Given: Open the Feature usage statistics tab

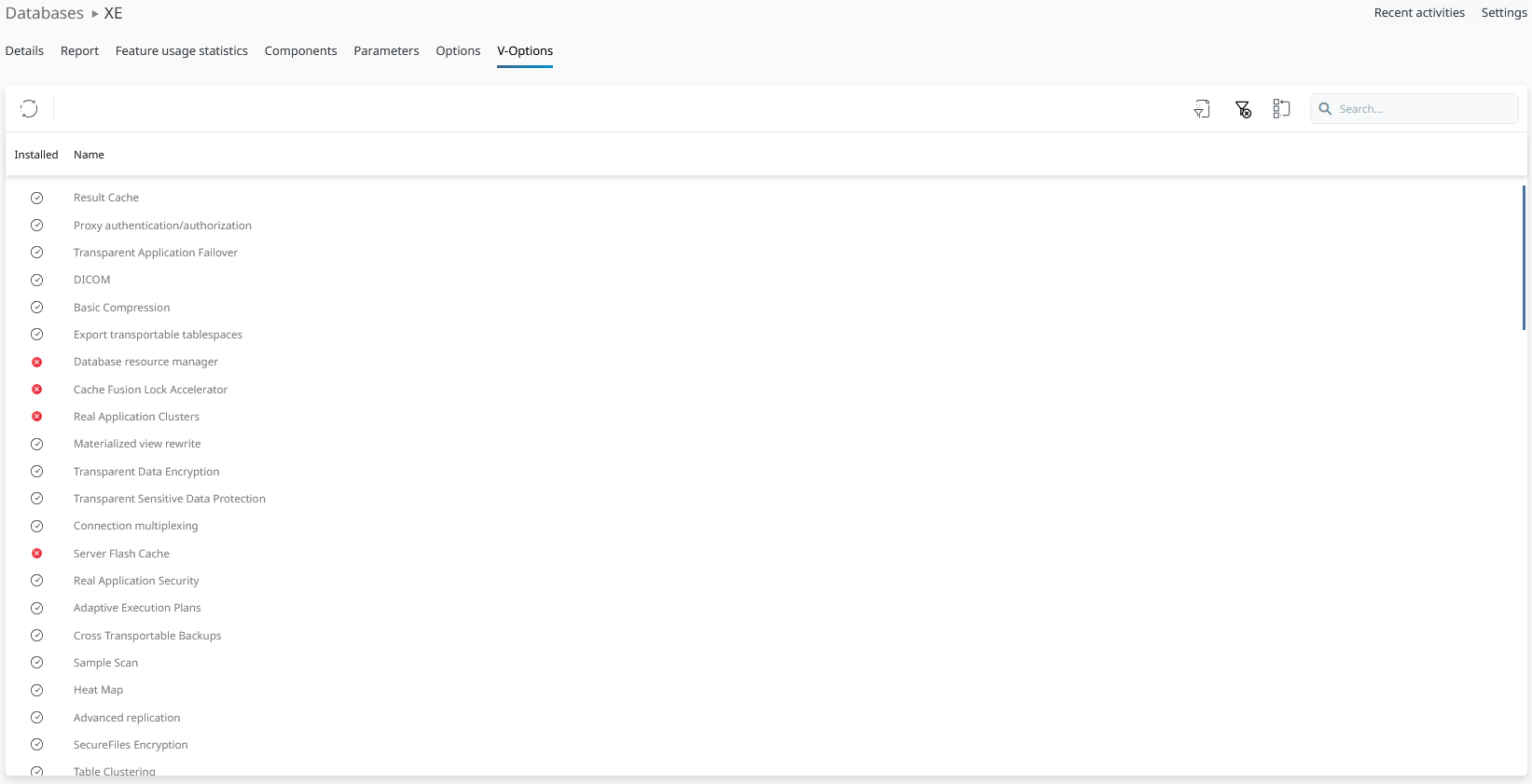Looking at the screenshot, I should click(182, 51).
